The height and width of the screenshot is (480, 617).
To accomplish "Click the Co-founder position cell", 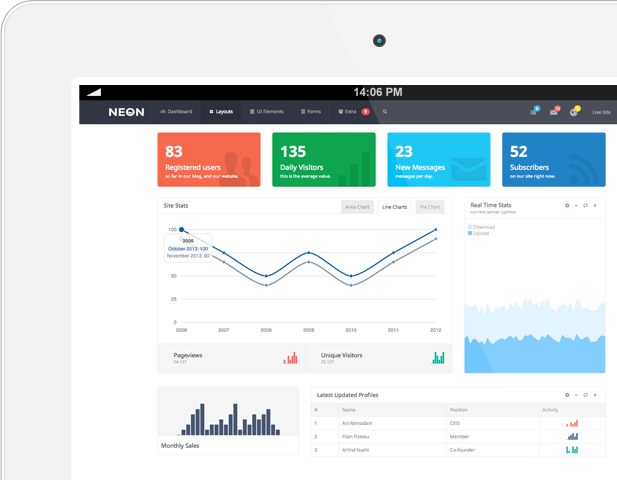I will [x=462, y=450].
